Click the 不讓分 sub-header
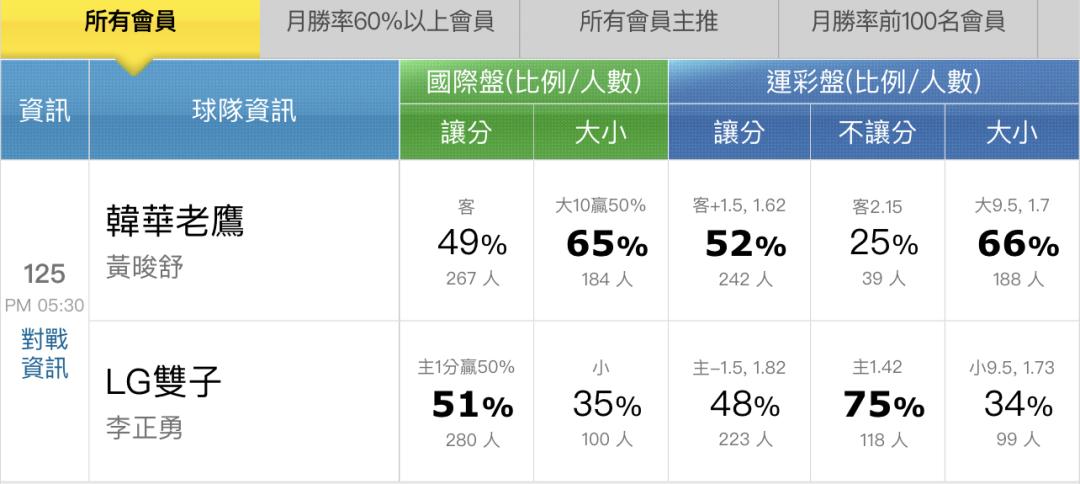The image size is (1080, 484). (877, 134)
